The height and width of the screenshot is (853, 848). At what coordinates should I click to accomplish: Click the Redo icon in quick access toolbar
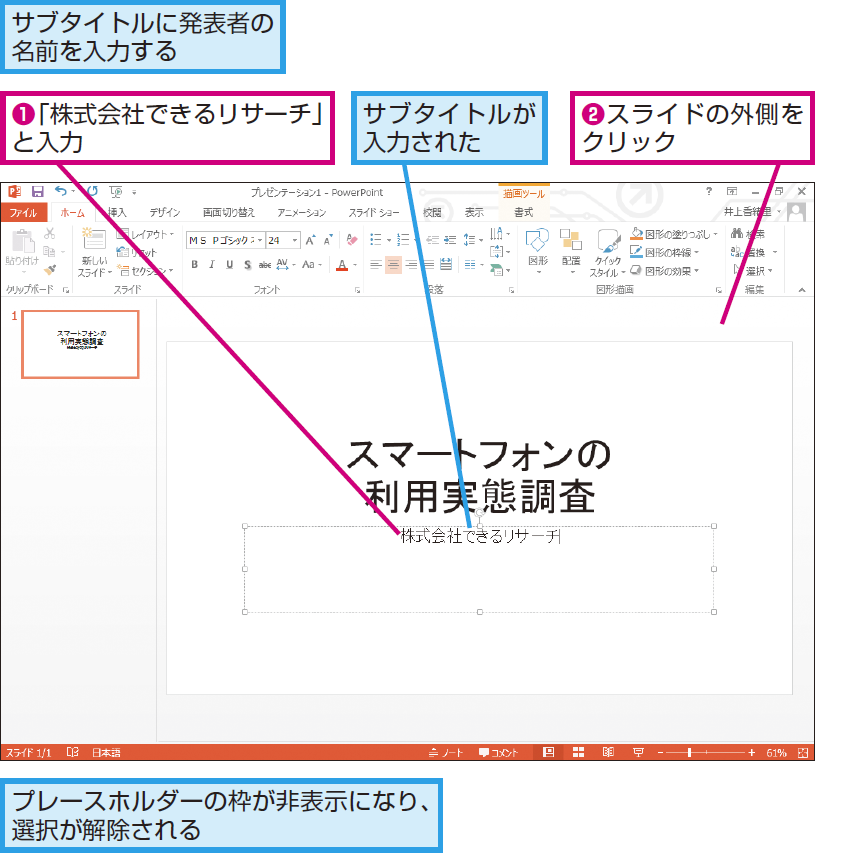[92, 191]
